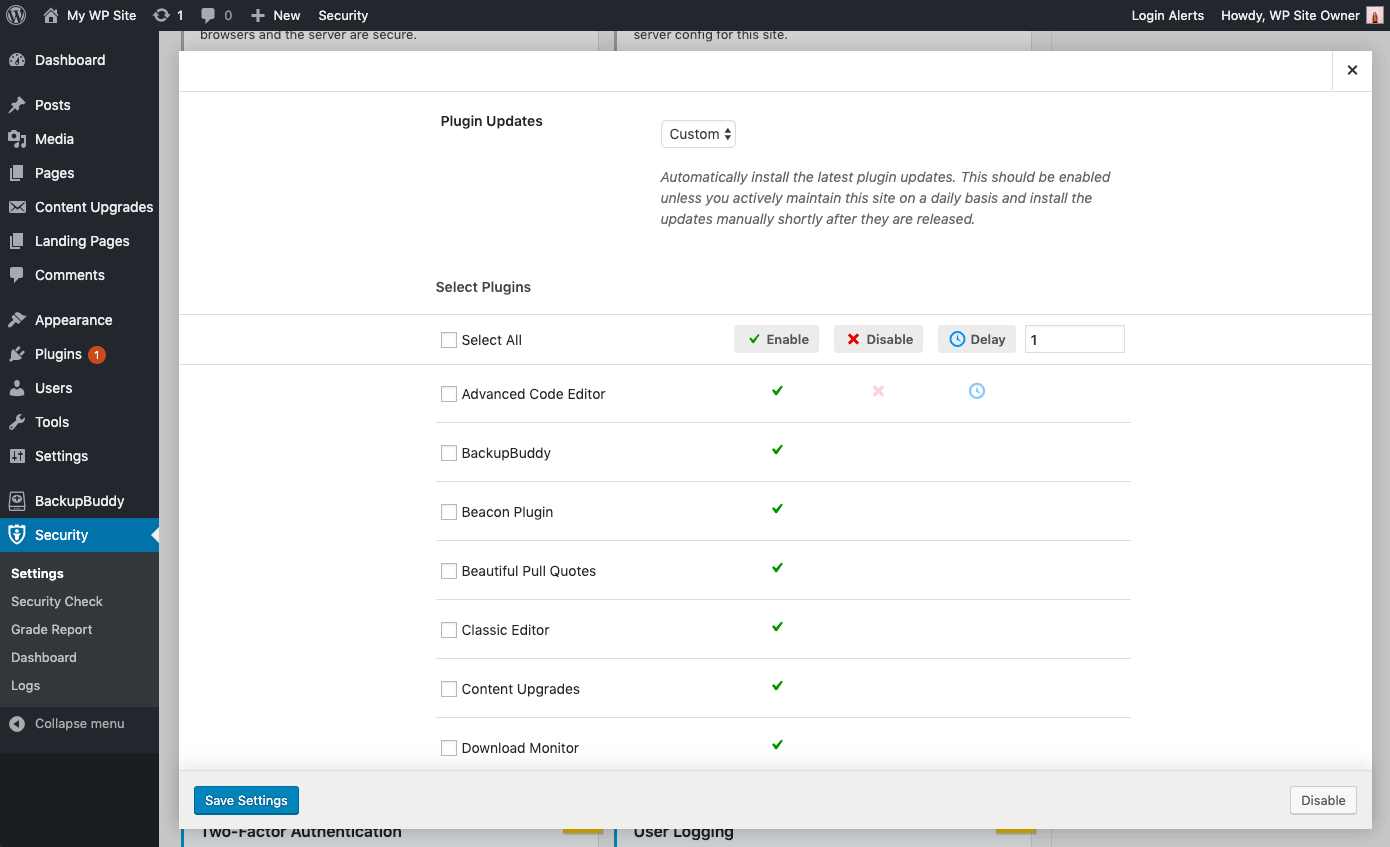Check the Classic Editor checkbox
Viewport: 1390px width, 847px height.
pos(449,630)
